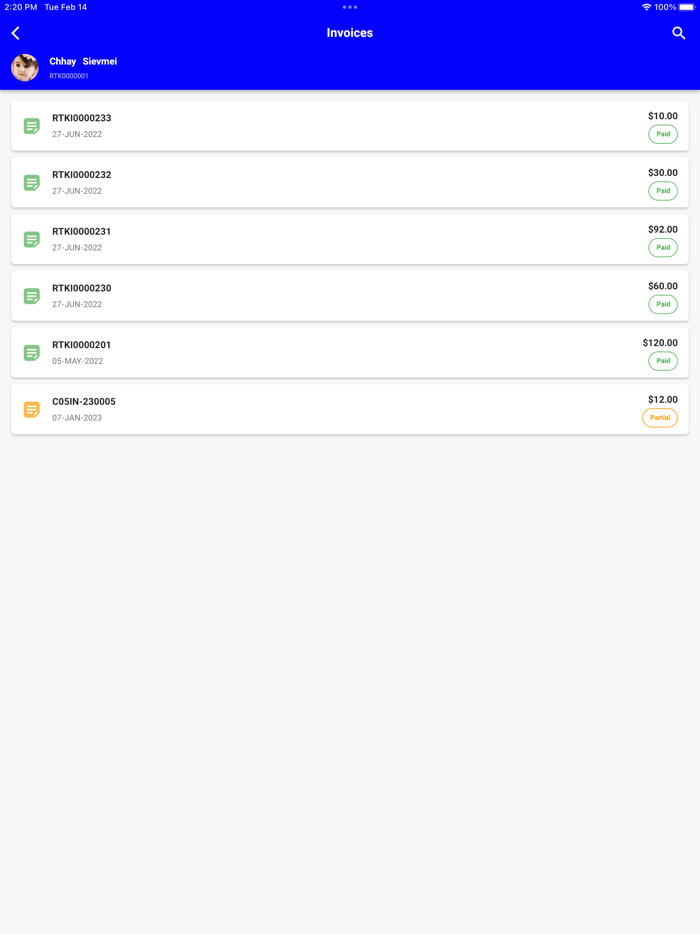Select the orange invoice icon for C05IN-230005
Screen dimensions: 700x934
pos(31,409)
